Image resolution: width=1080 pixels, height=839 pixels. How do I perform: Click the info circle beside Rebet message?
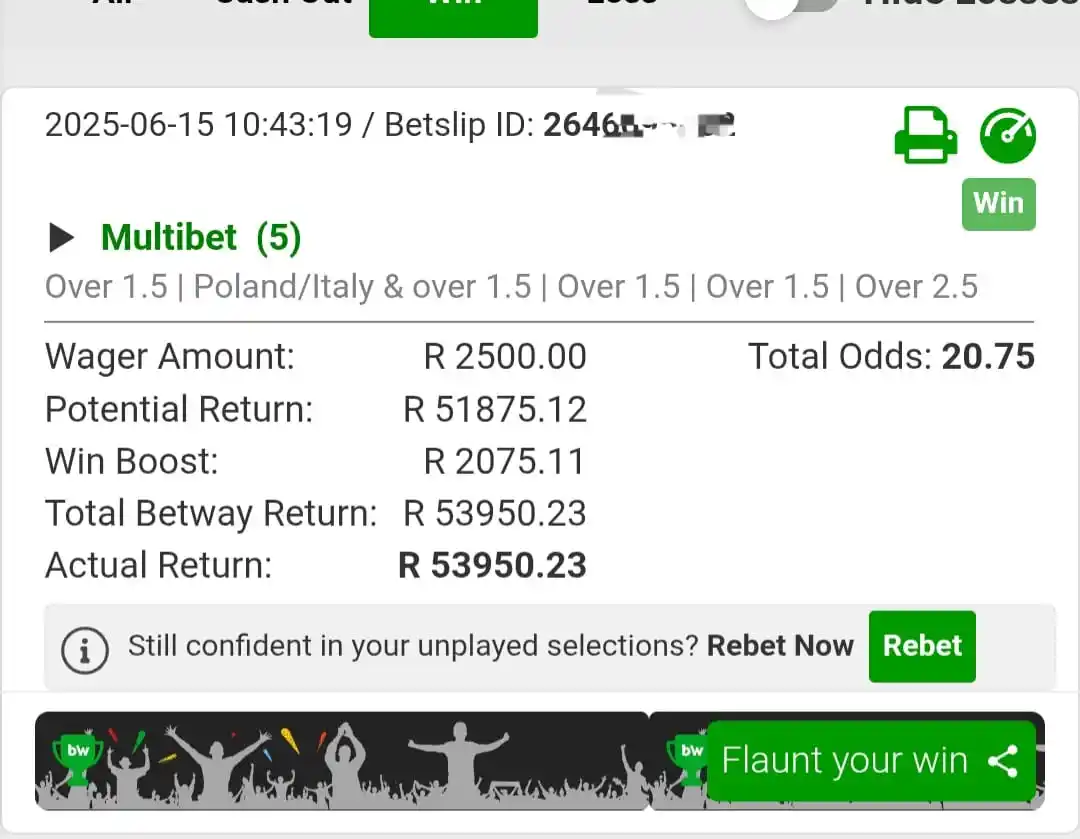pos(85,650)
